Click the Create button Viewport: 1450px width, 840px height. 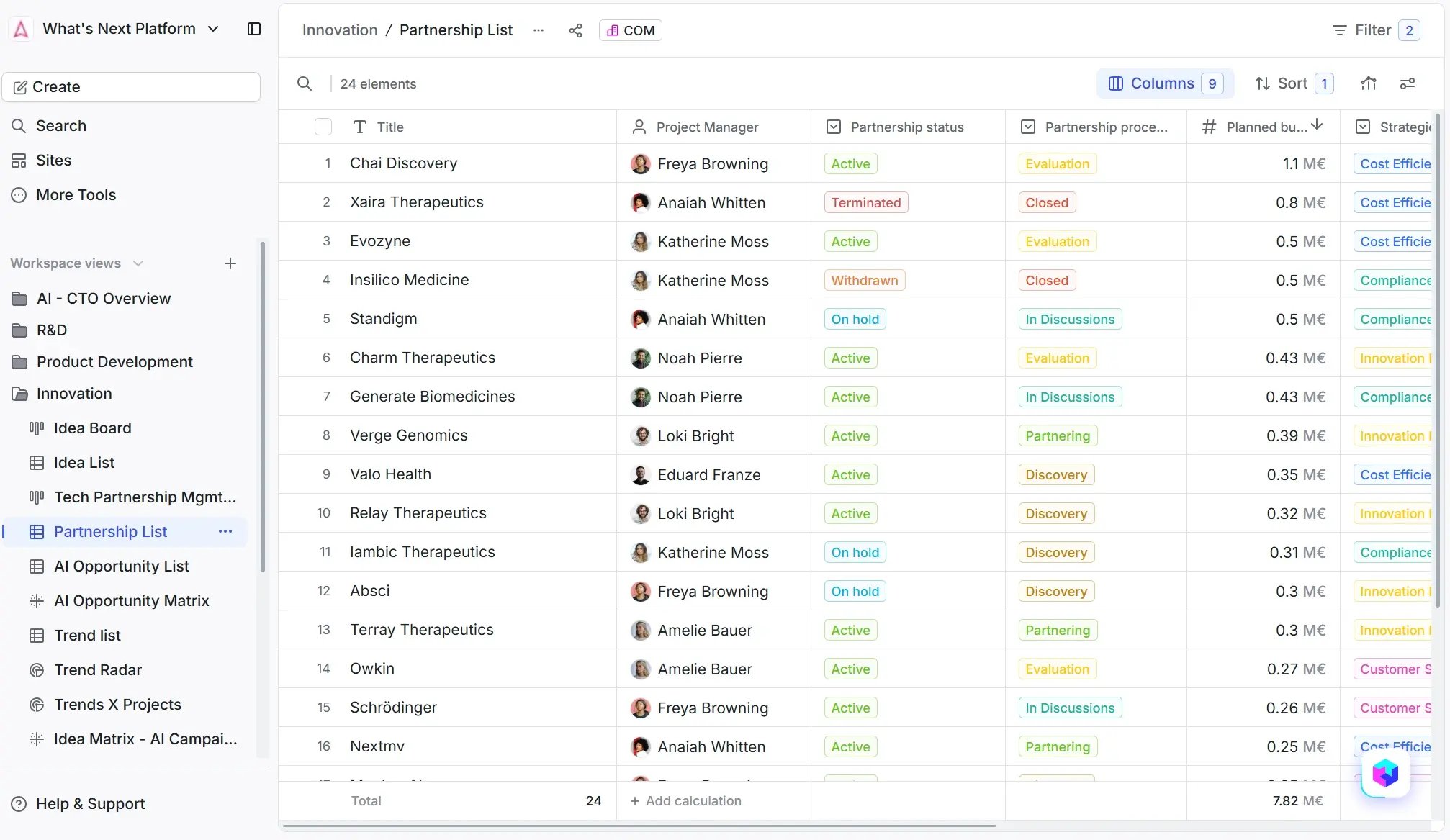[131, 86]
